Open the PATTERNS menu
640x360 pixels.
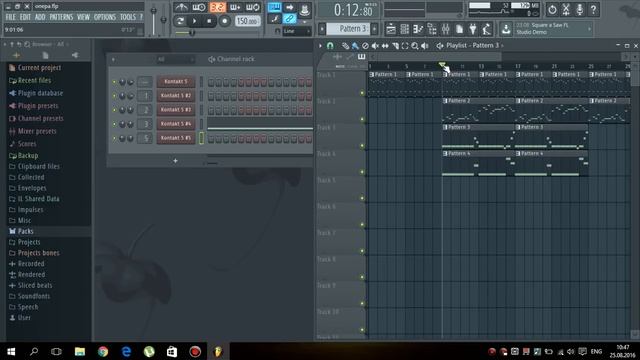[x=61, y=17]
